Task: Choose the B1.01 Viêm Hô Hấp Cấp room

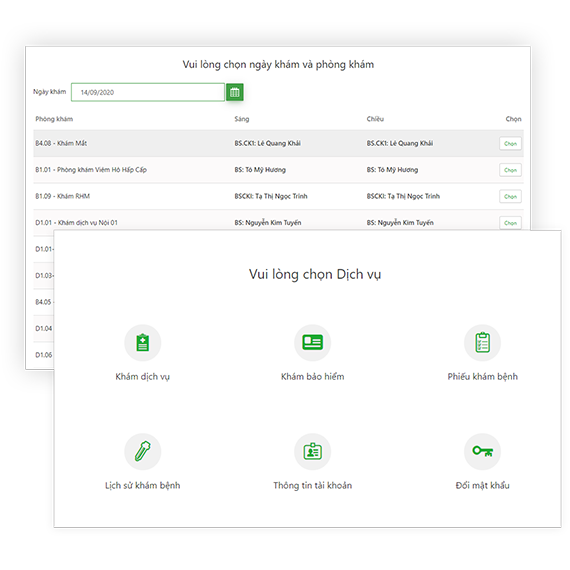Action: [x=510, y=170]
